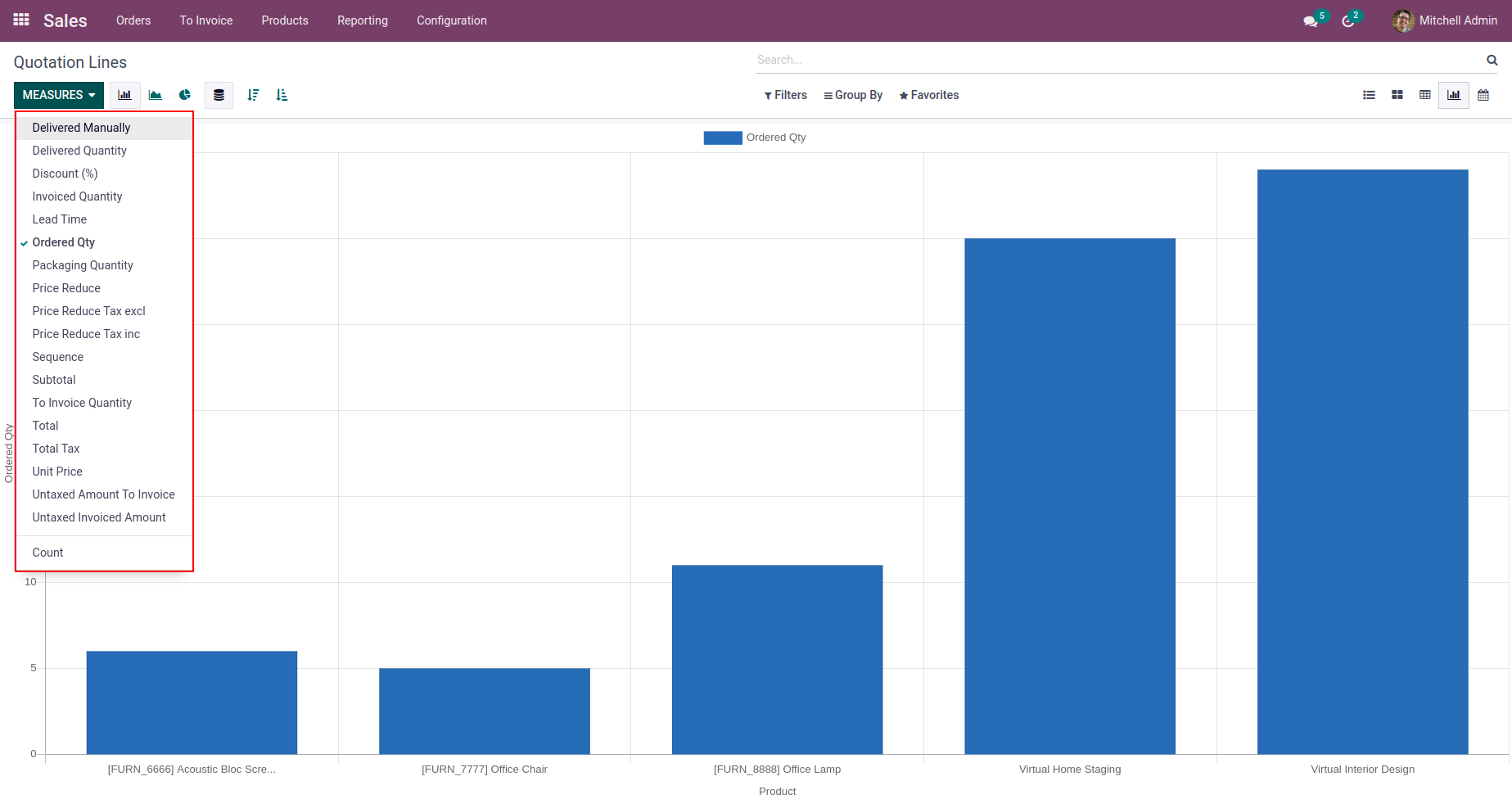The image size is (1512, 799).
Task: Open the apps grid menu icon
Action: click(x=21, y=20)
